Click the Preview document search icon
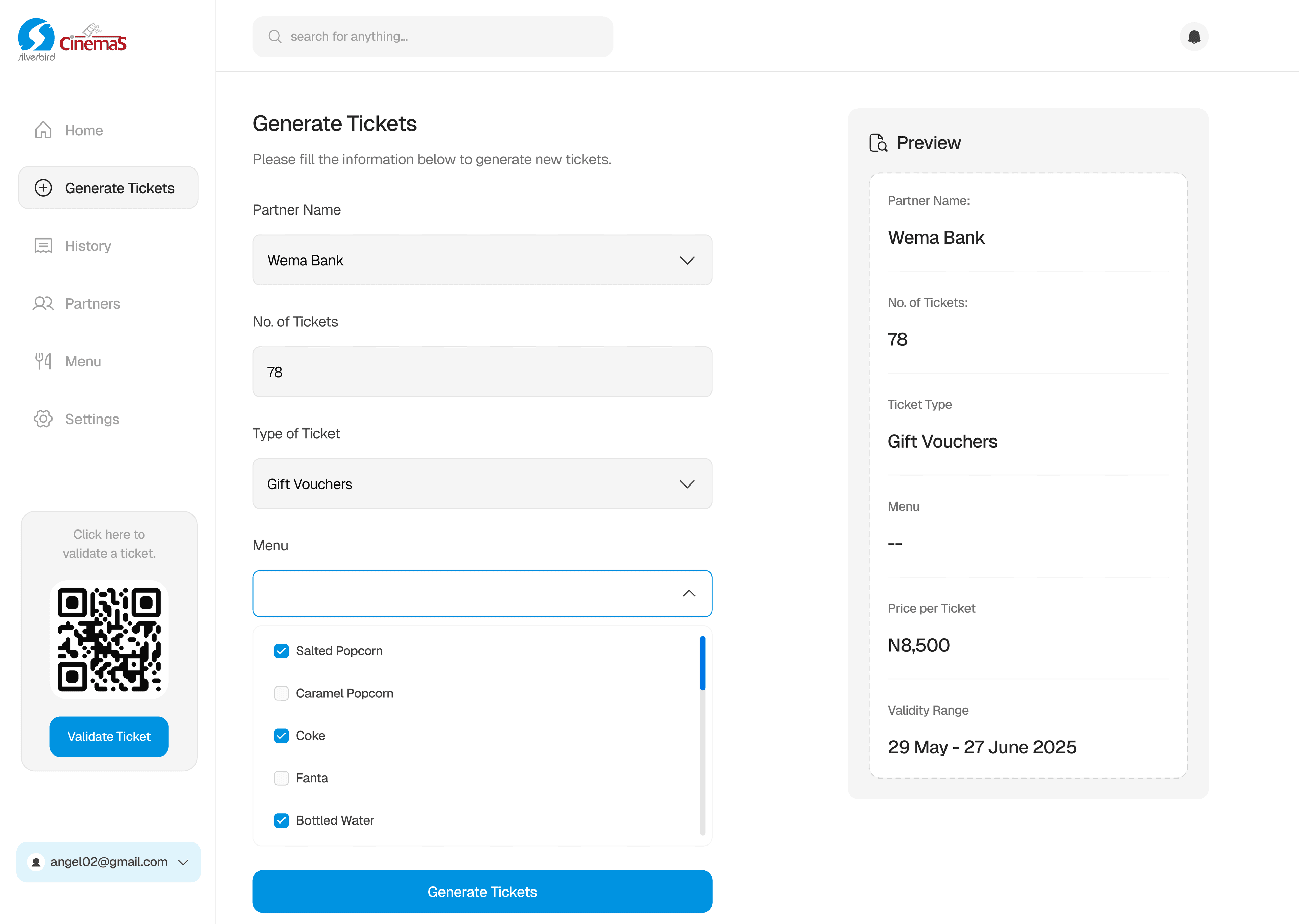 coord(878,143)
